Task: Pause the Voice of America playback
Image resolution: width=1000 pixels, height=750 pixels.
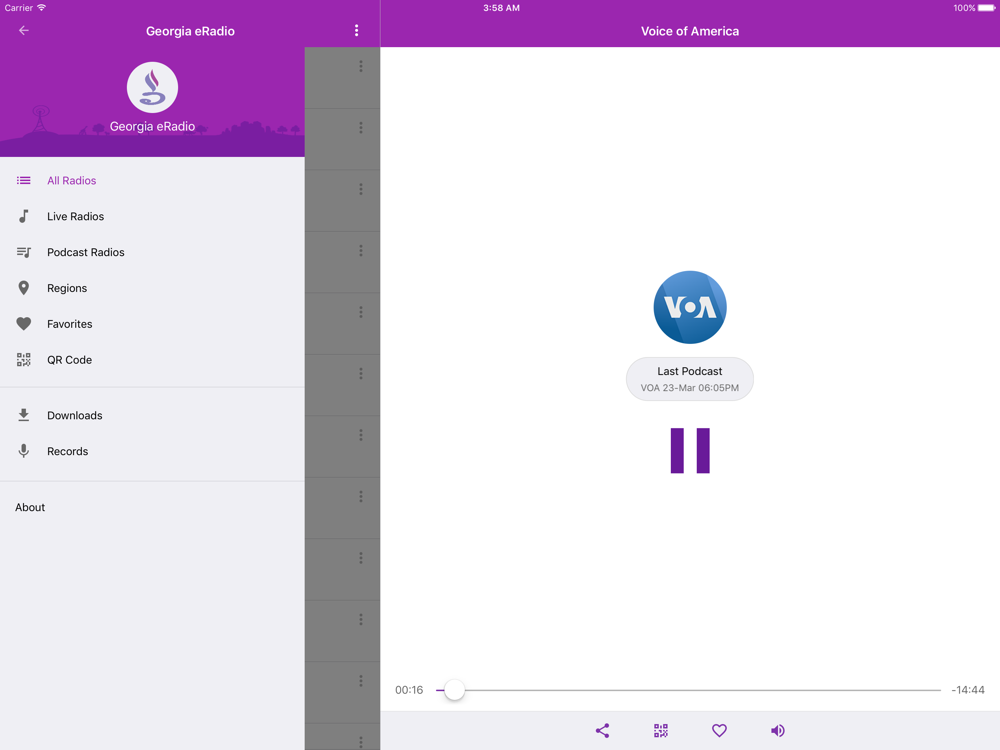Action: (x=690, y=451)
